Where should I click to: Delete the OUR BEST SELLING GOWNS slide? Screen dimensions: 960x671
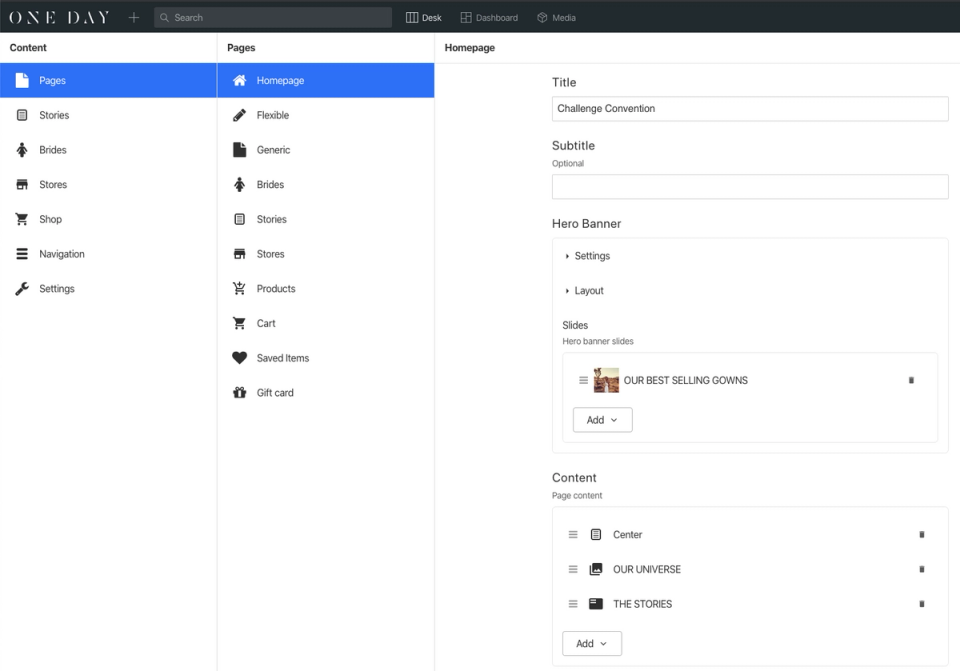(x=911, y=380)
